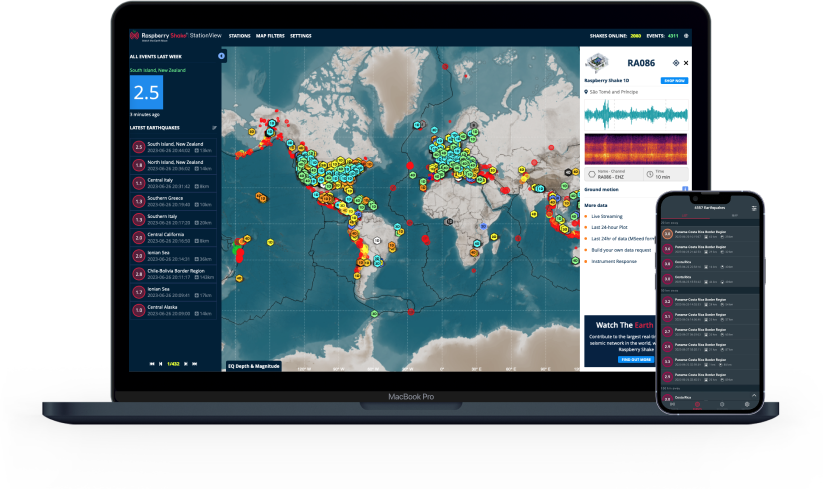Open the Instrument Response link
This screenshot has height=489, width=823.
[614, 261]
